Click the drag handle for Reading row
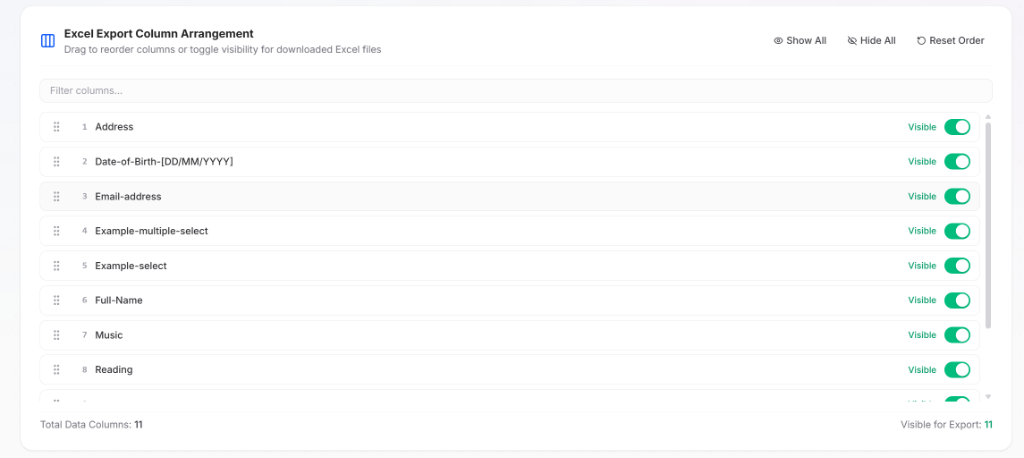The width and height of the screenshot is (1024, 458). [x=57, y=370]
